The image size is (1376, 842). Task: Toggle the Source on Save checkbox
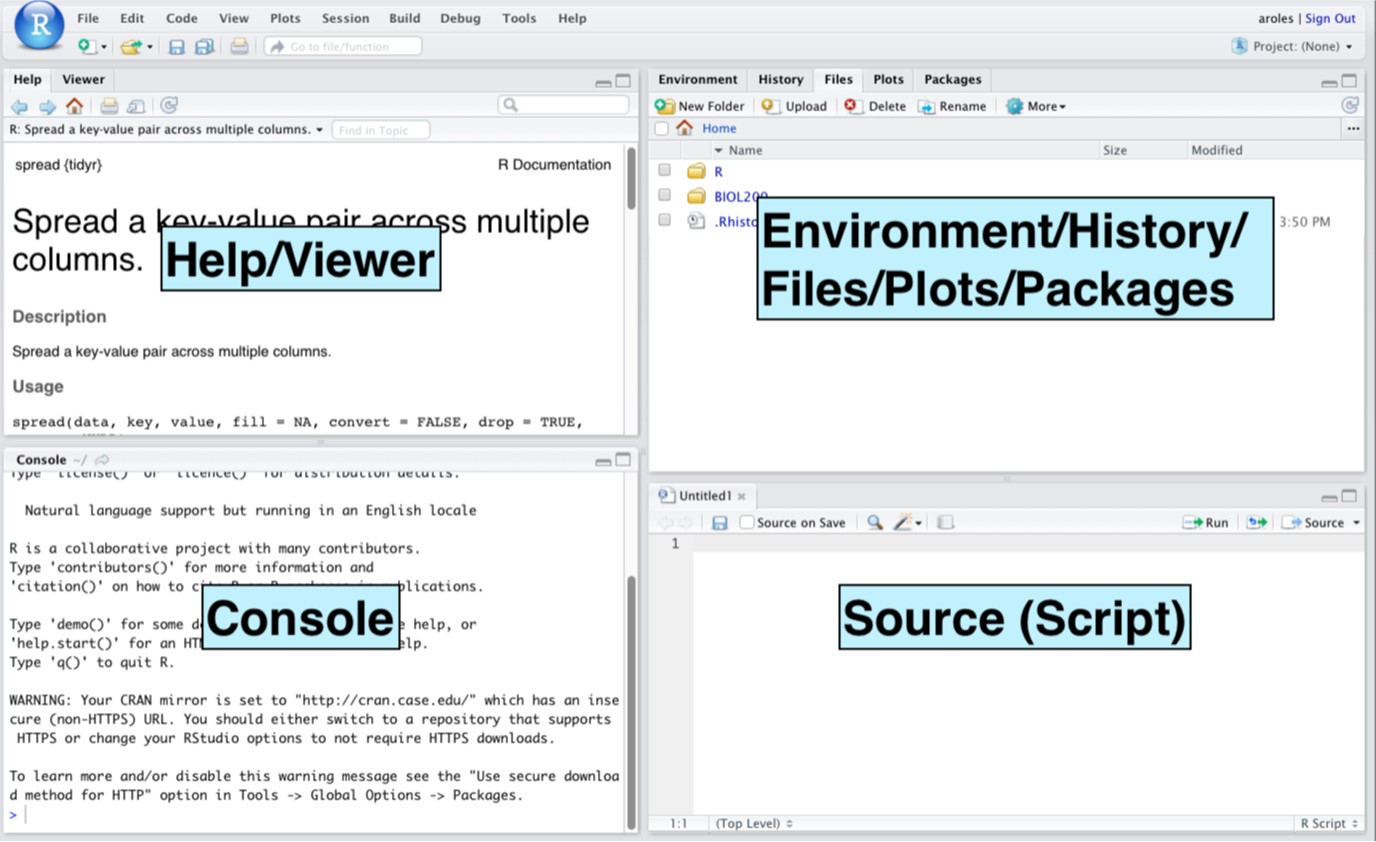[746, 522]
